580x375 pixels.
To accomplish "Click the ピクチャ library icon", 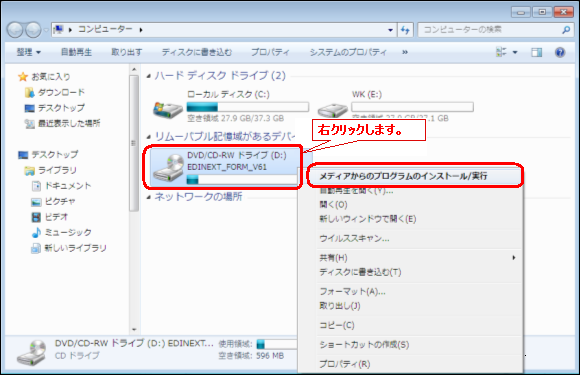I will click(x=36, y=202).
